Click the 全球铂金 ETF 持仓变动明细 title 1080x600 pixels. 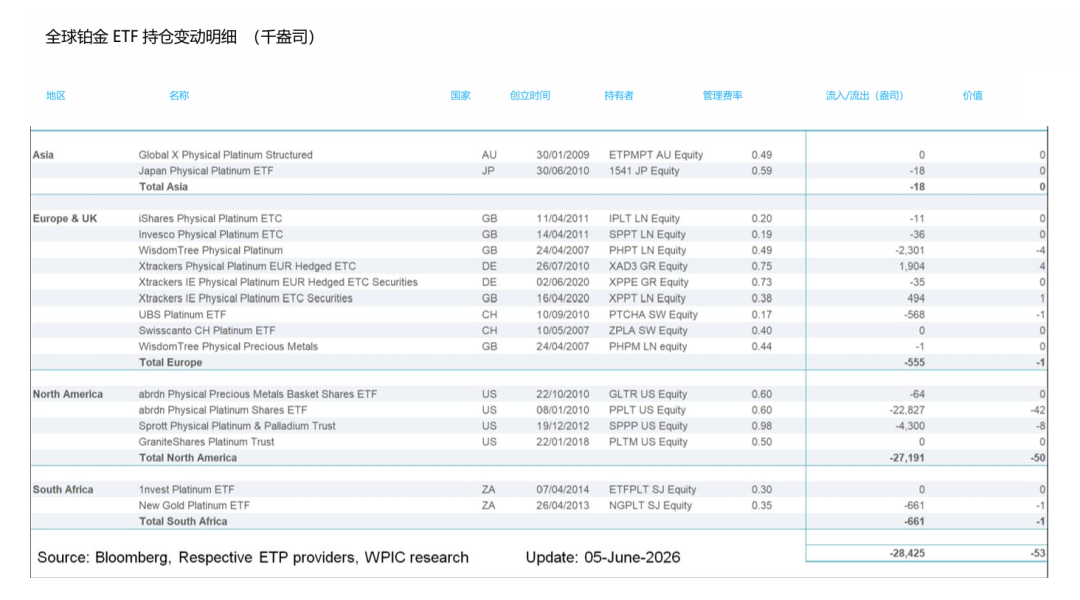tap(141, 37)
